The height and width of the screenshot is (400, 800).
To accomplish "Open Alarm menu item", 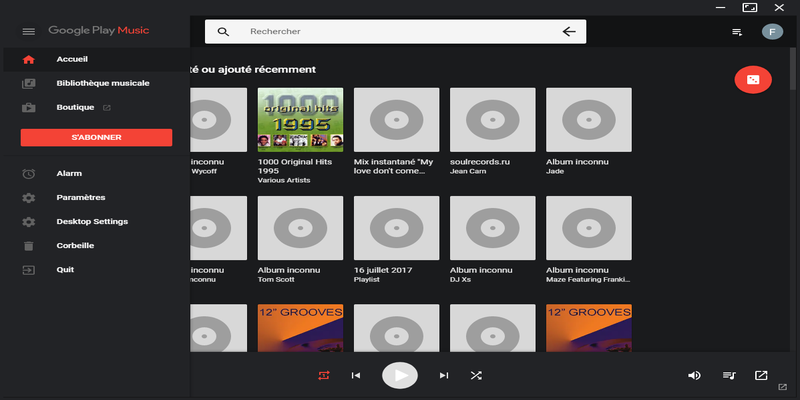I will point(96,173).
